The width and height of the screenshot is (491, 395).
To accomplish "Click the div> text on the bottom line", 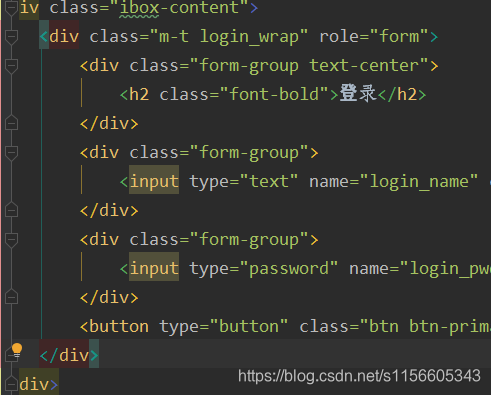I will tap(38, 384).
